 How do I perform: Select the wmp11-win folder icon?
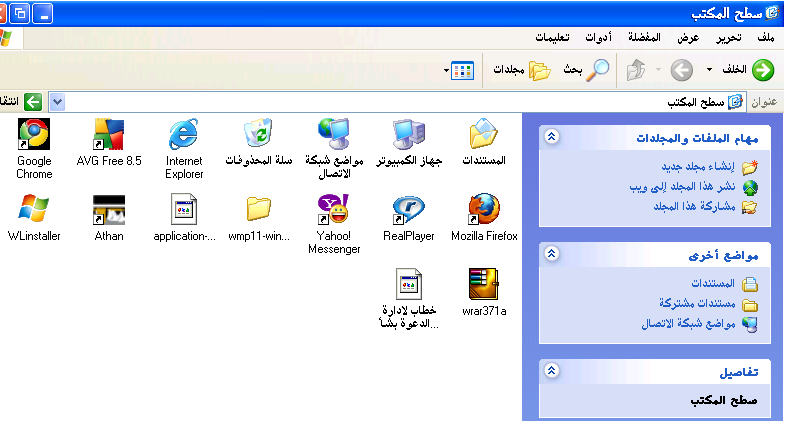coord(259,208)
